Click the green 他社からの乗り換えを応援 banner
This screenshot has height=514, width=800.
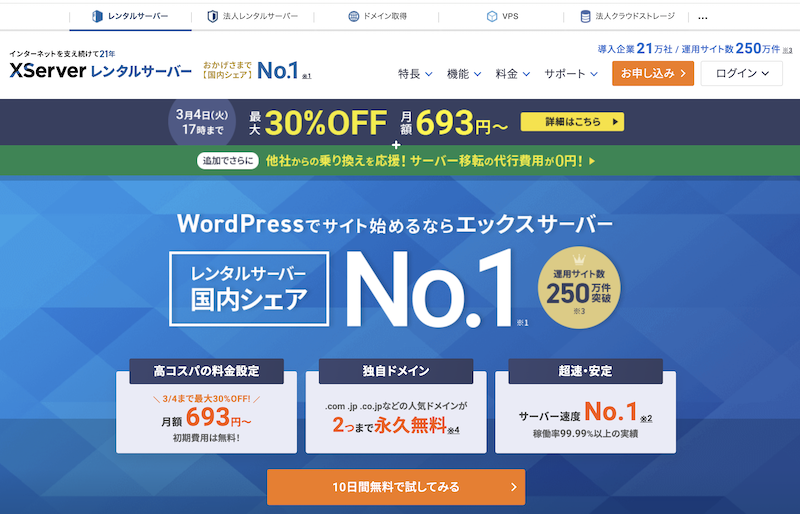[400, 161]
